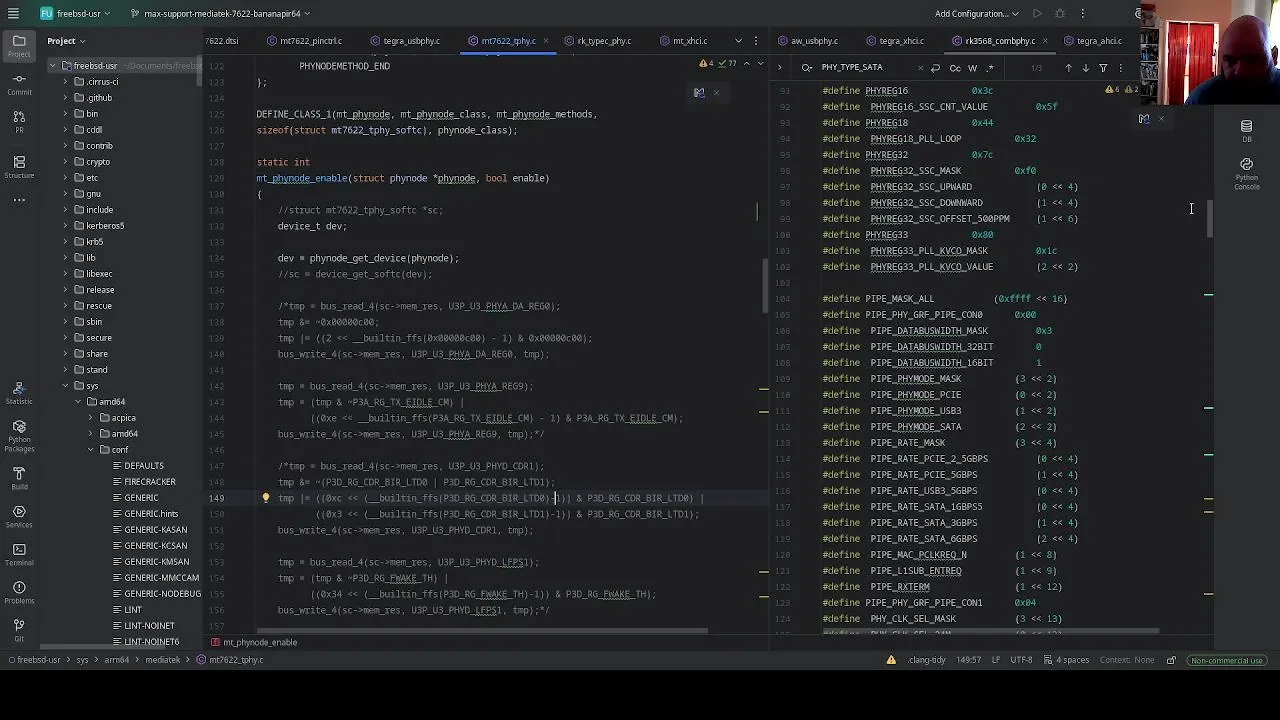Open the Project view dropdown
This screenshot has height=720, width=1280.
66,41
